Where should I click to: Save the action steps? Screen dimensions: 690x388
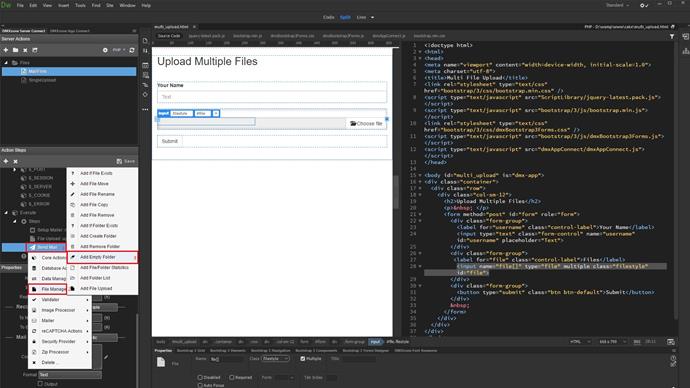126,161
